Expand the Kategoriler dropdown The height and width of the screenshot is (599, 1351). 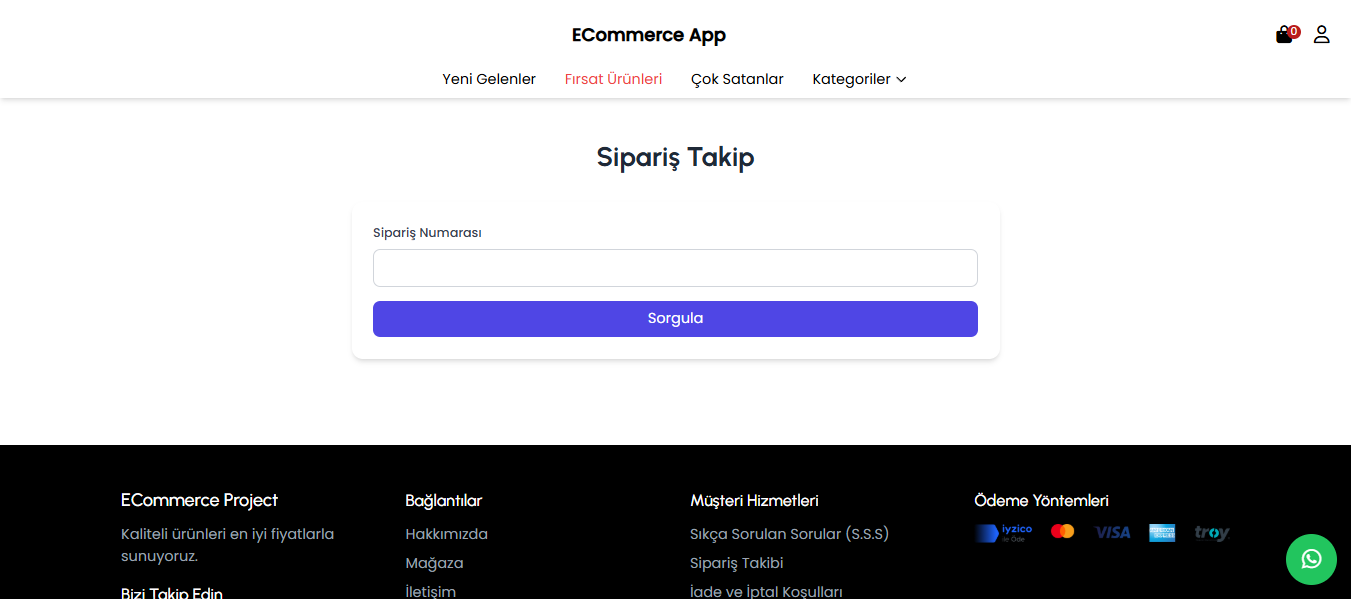coord(858,79)
